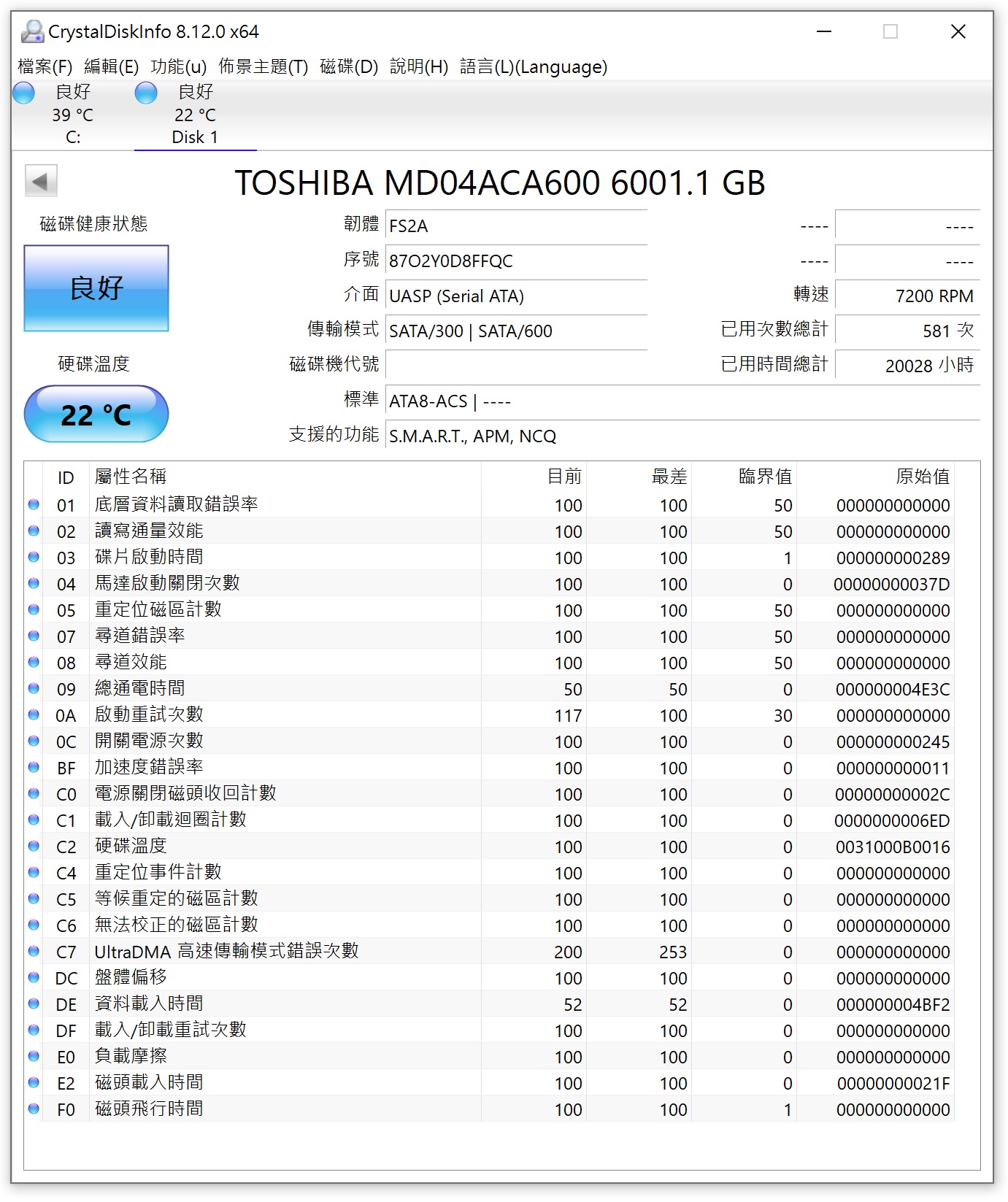Image resolution: width=1008 pixels, height=1202 pixels.
Task: Click the transfer mode field SATA/300 | SATA/600
Action: point(516,331)
